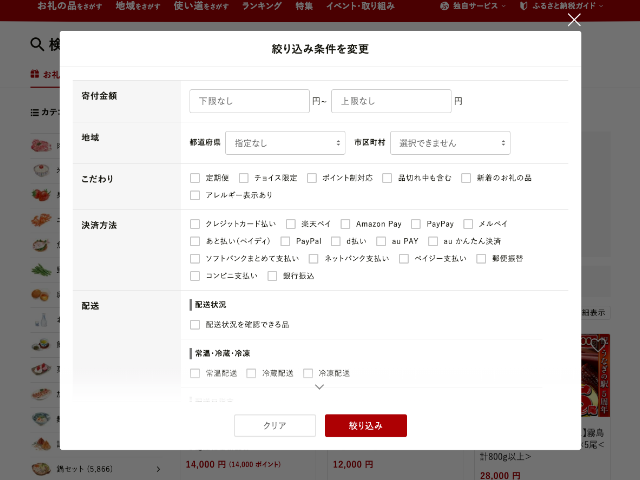Image resolution: width=640 pixels, height=480 pixels.
Task: Open the 特集 menu item
Action: pos(304,6)
